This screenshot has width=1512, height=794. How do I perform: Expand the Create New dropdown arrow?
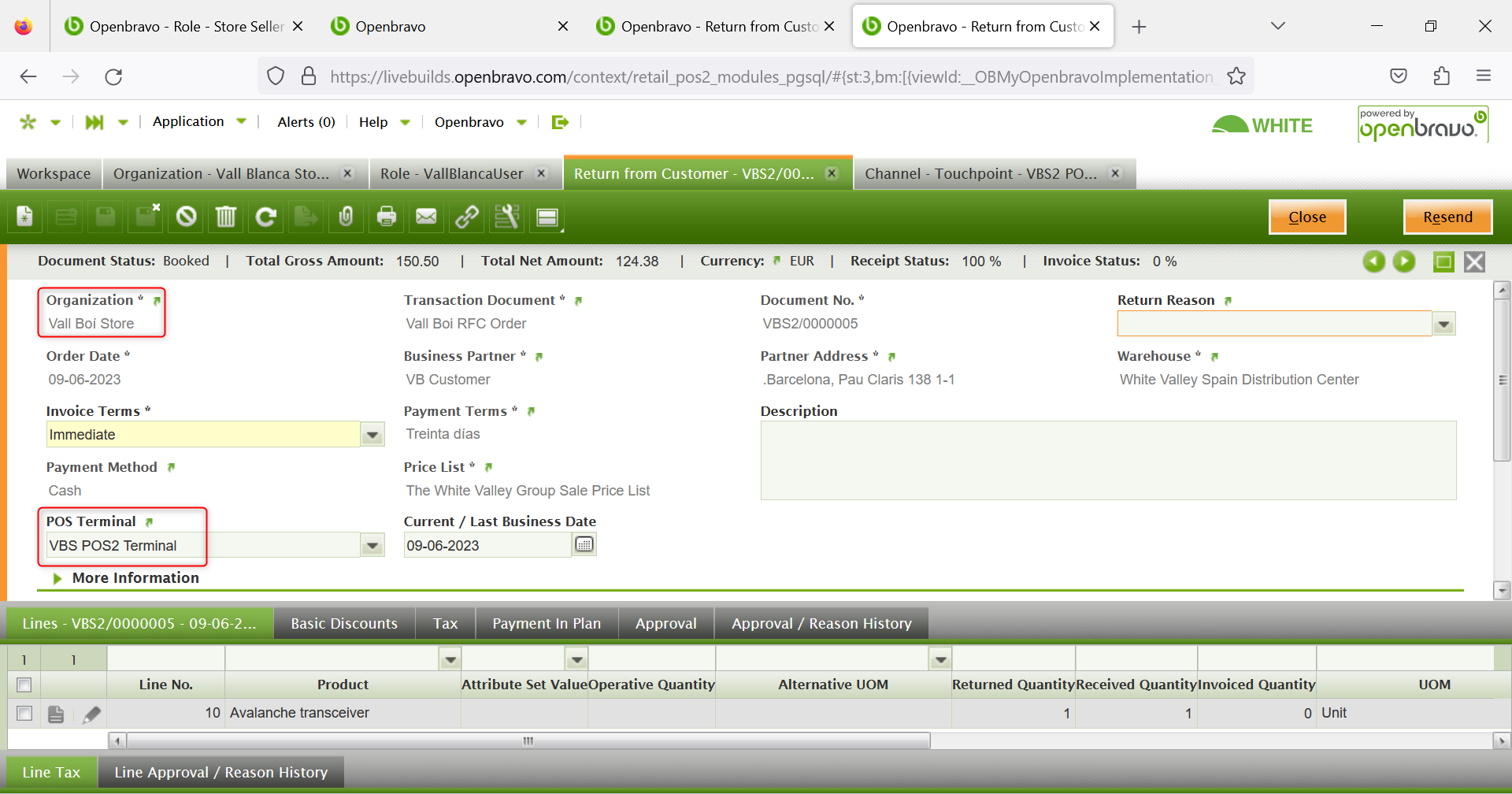(56, 123)
